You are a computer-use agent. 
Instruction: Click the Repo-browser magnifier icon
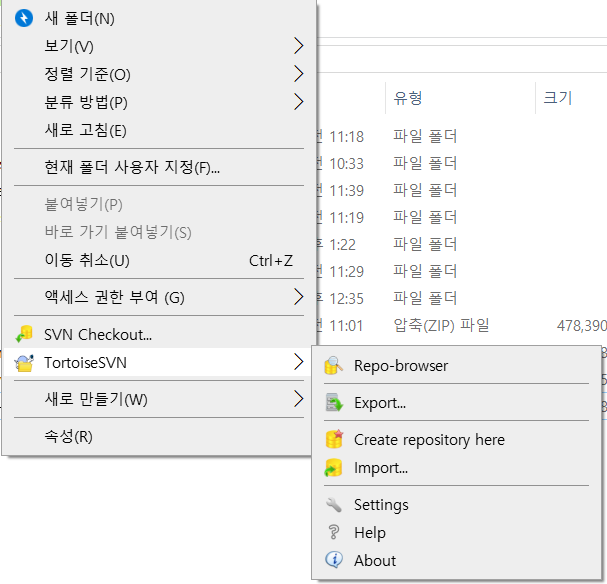pyautogui.click(x=333, y=366)
